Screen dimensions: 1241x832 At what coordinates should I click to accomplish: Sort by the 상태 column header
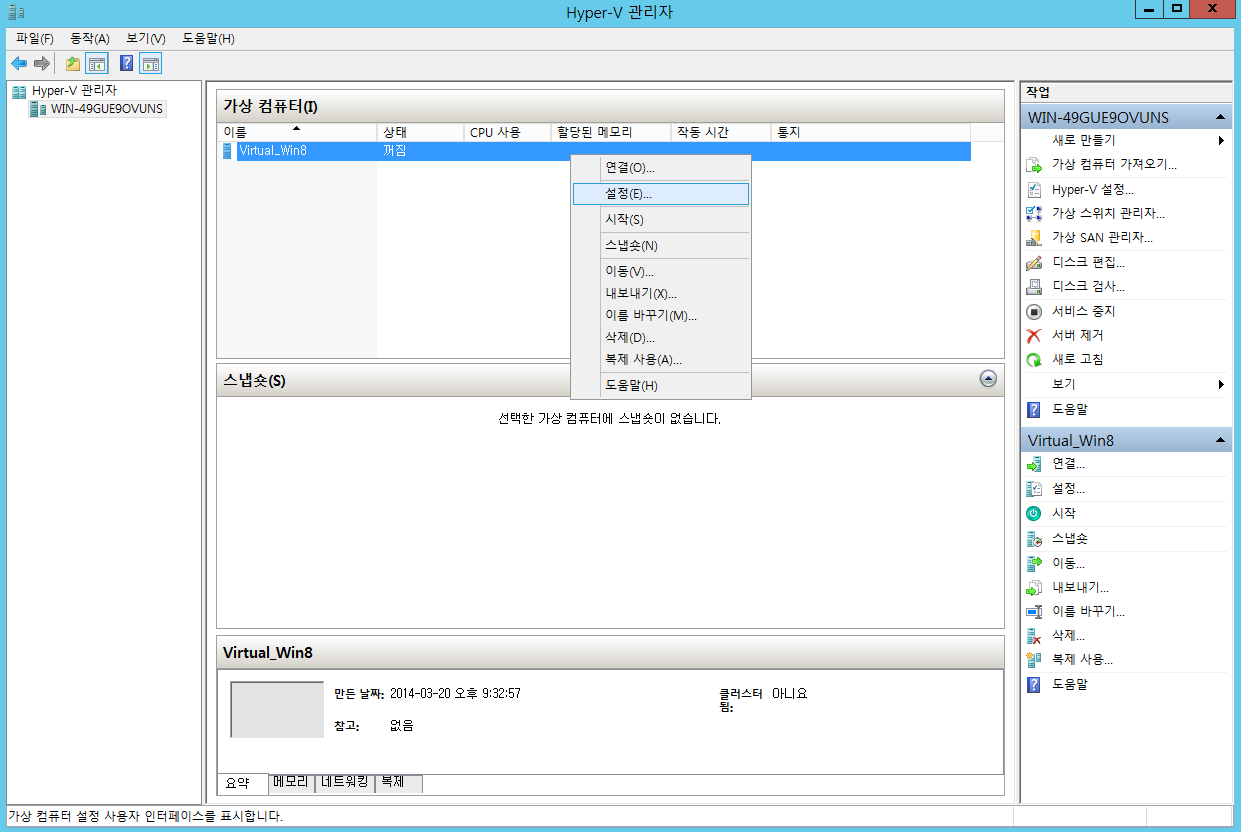tap(420, 132)
